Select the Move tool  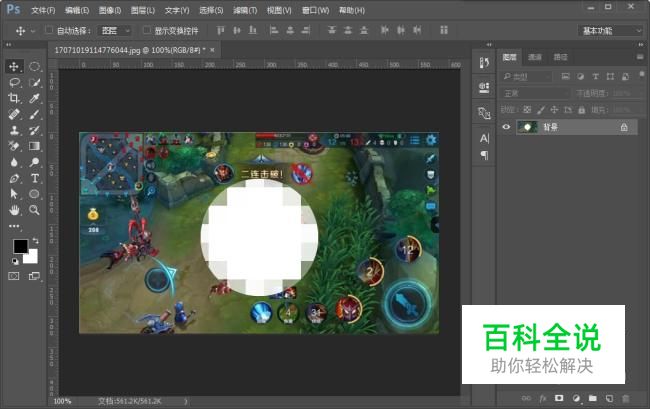(x=14, y=66)
